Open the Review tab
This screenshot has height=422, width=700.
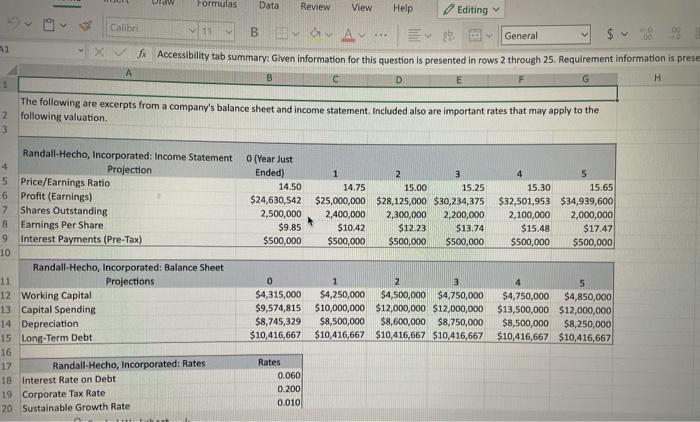pos(315,7)
